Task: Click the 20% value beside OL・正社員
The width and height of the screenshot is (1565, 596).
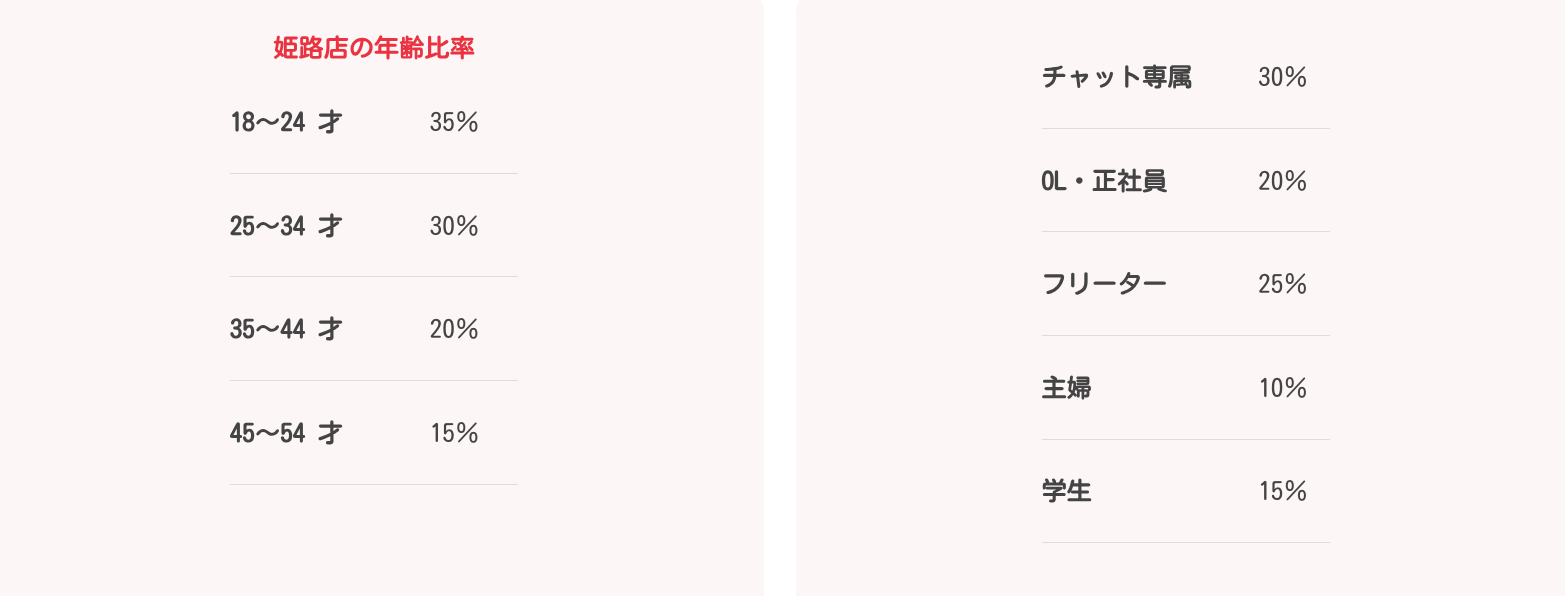Action: [1282, 181]
